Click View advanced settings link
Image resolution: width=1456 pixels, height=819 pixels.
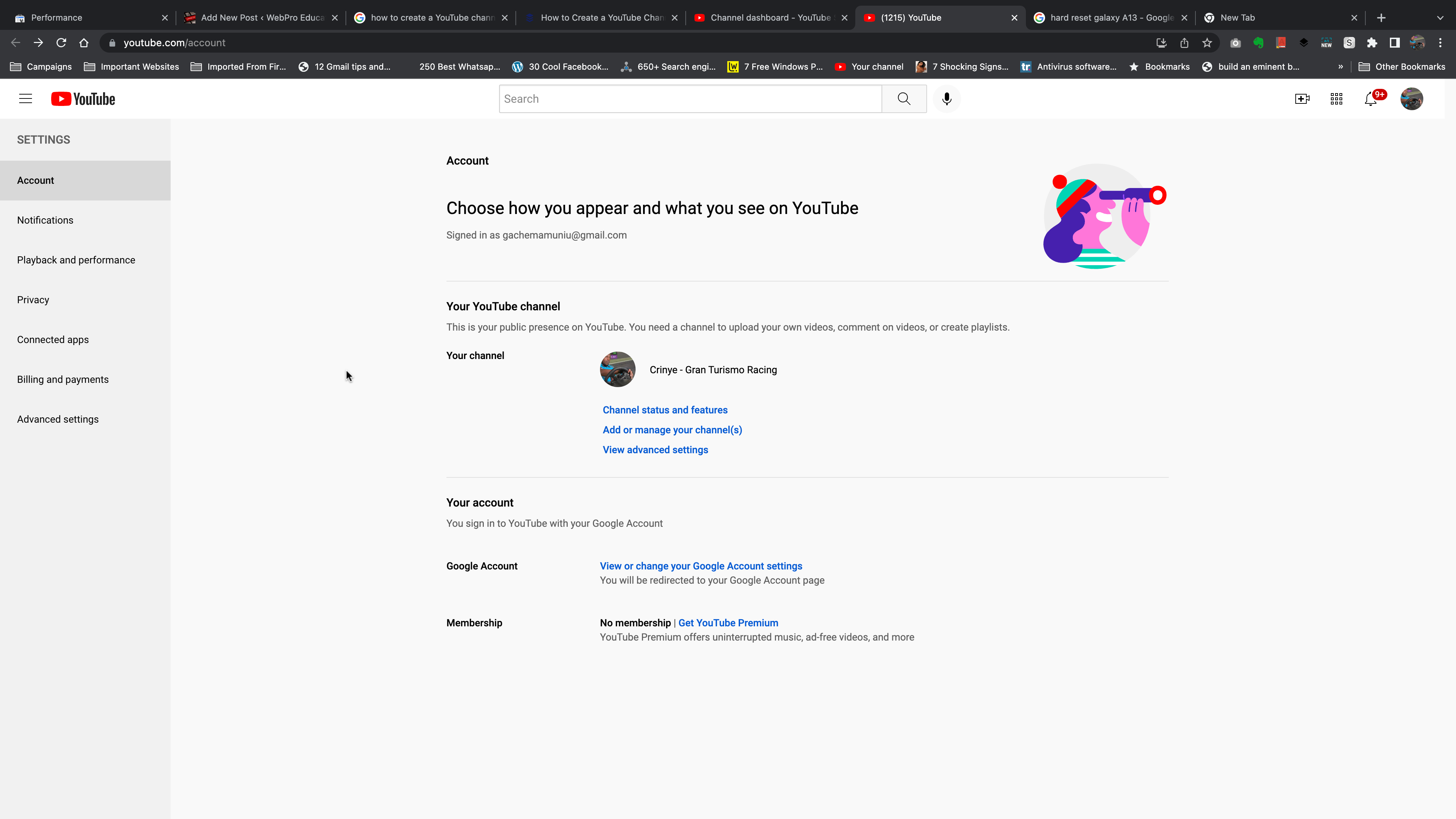click(655, 450)
